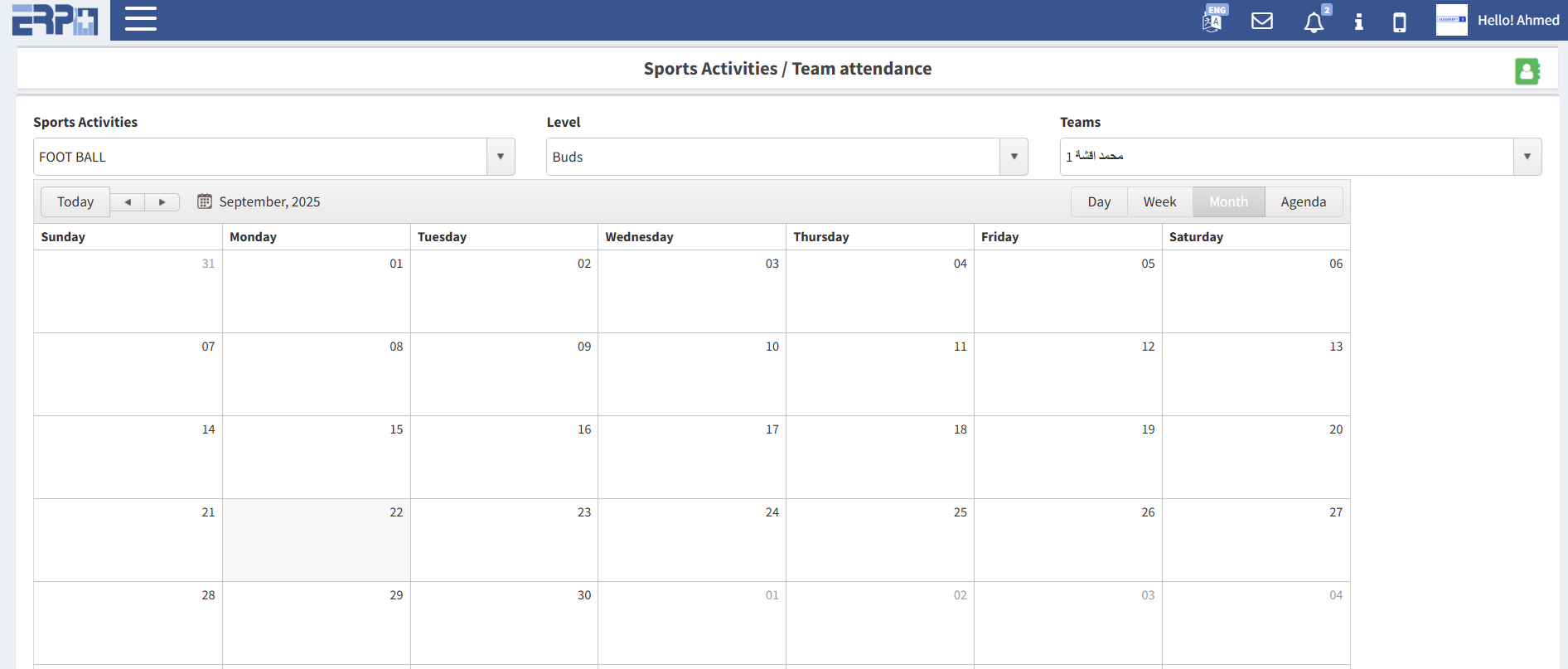
Task: Switch to the Agenda view
Action: [1303, 201]
